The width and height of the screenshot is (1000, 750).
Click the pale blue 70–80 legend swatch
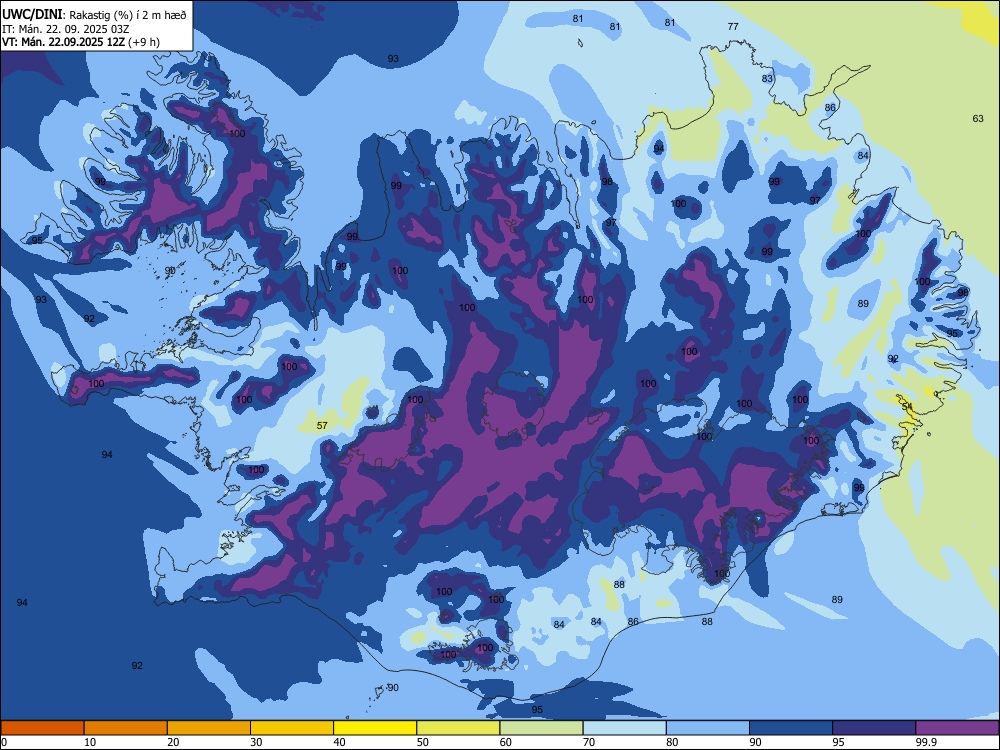(624, 728)
